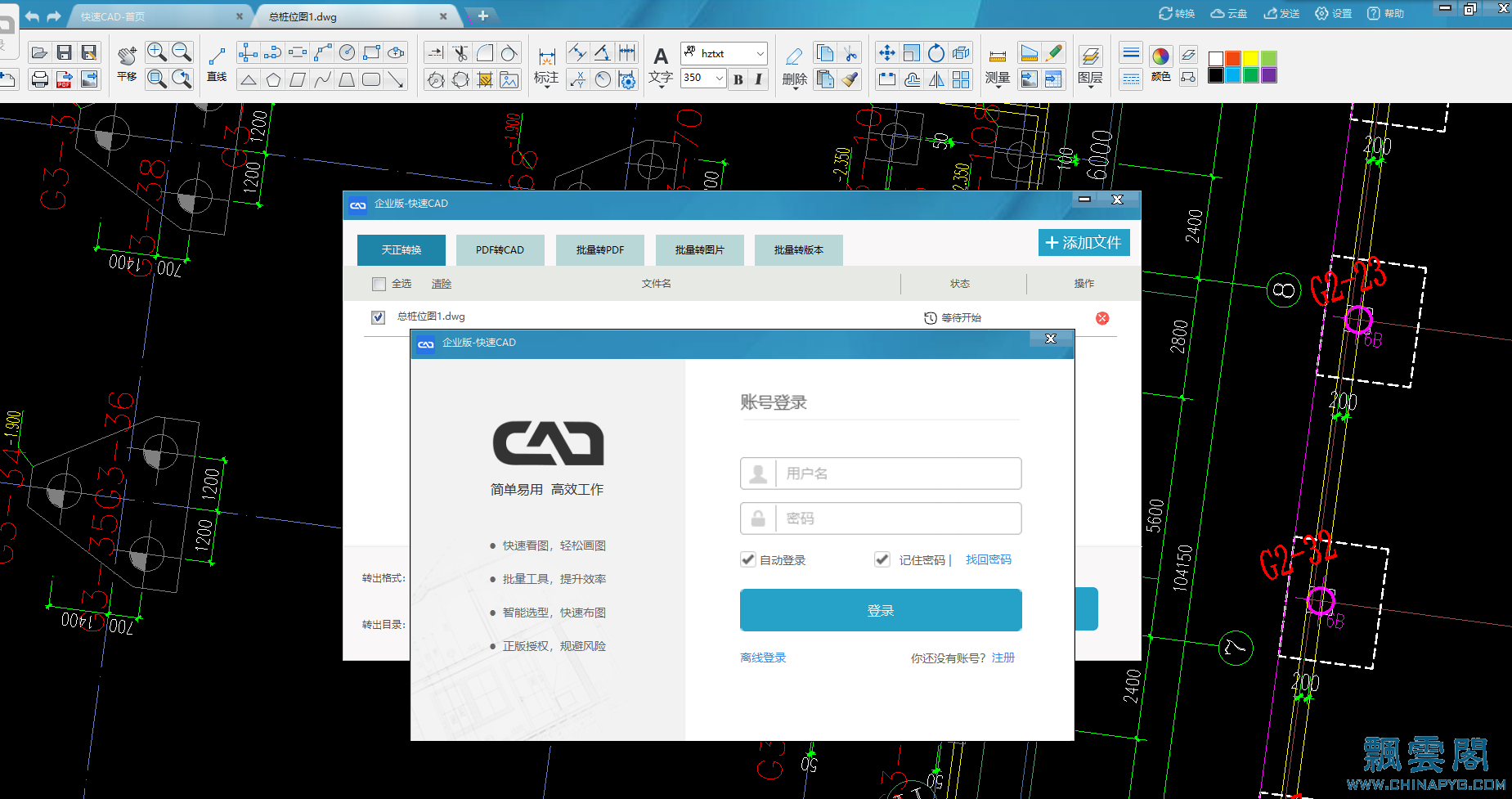Click the 离线登录 offline login link

pos(763,658)
